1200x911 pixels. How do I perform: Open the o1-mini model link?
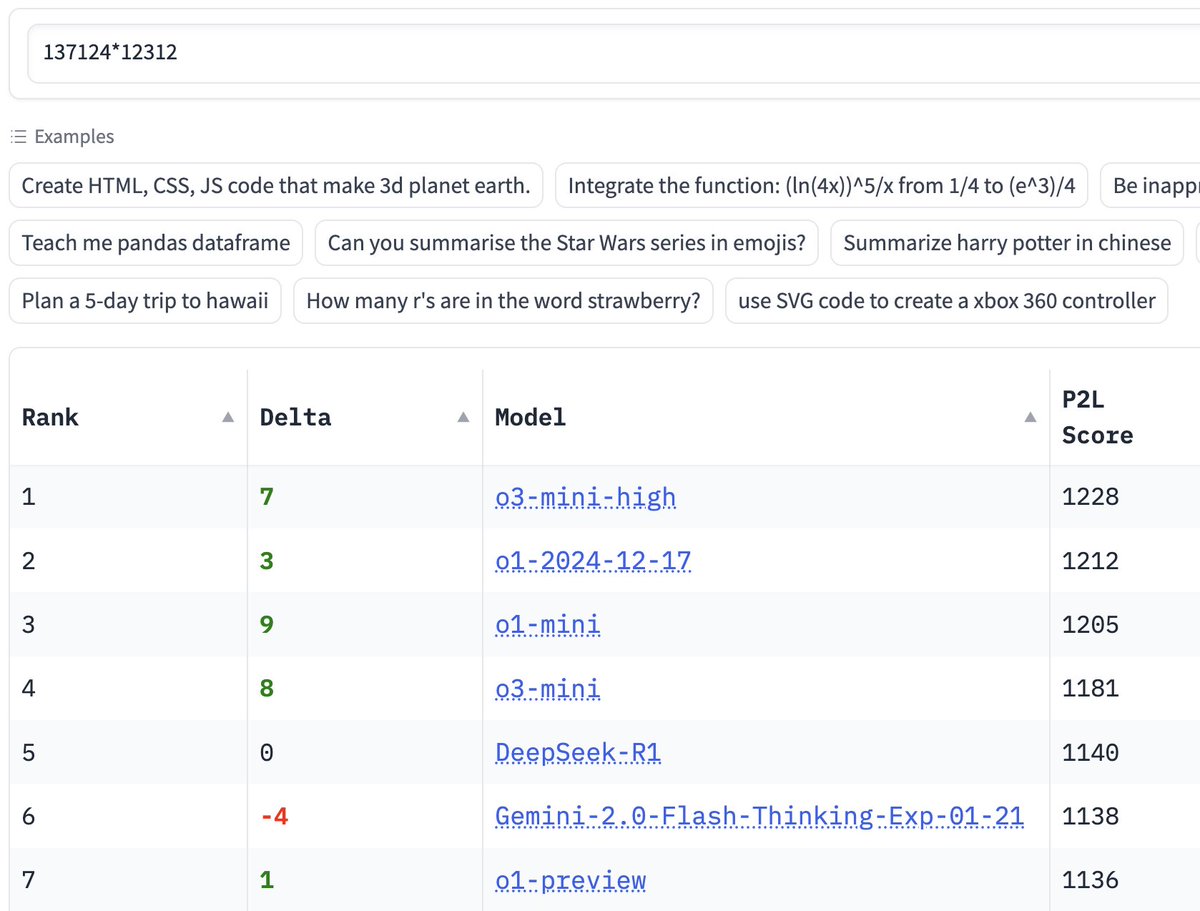click(x=548, y=625)
